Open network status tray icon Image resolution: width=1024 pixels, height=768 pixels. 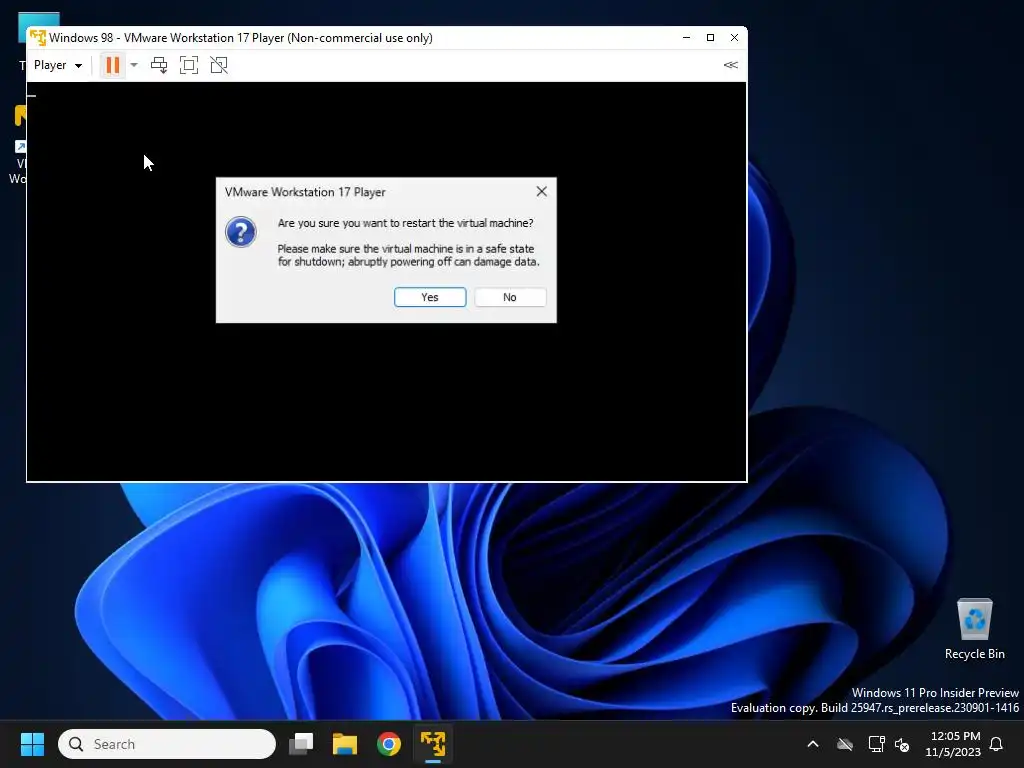pyautogui.click(x=876, y=744)
